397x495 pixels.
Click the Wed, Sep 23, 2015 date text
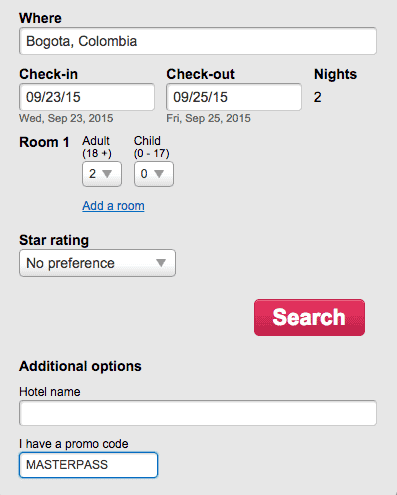pyautogui.click(x=66, y=118)
